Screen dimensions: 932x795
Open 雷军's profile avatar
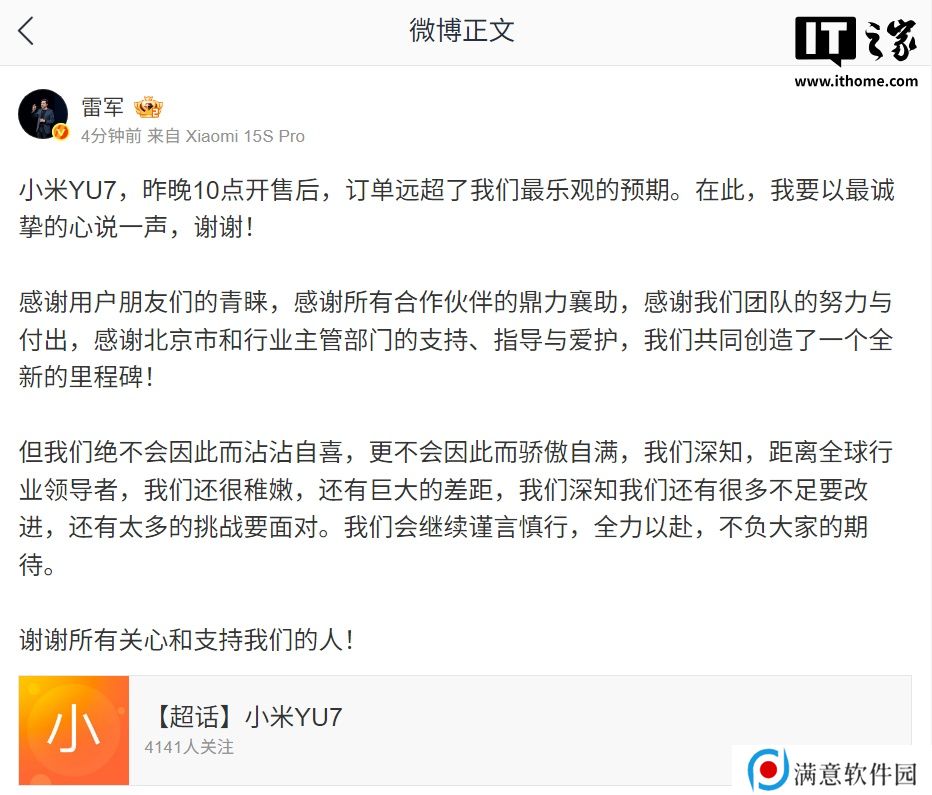click(43, 114)
